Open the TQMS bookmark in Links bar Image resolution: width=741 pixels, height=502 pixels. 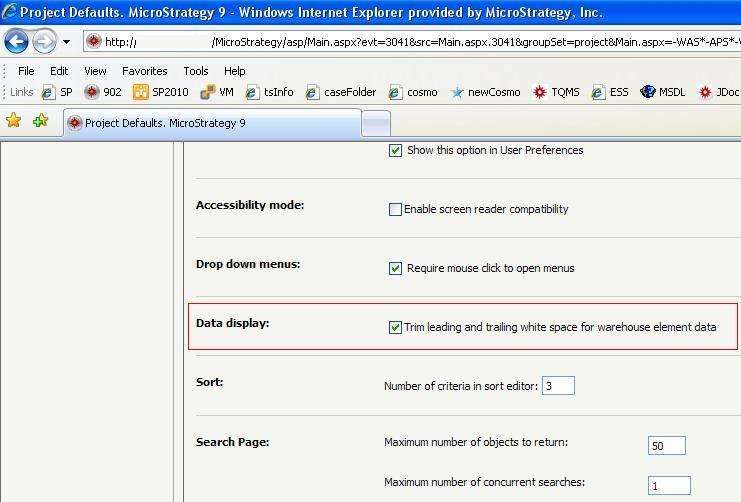(x=557, y=92)
